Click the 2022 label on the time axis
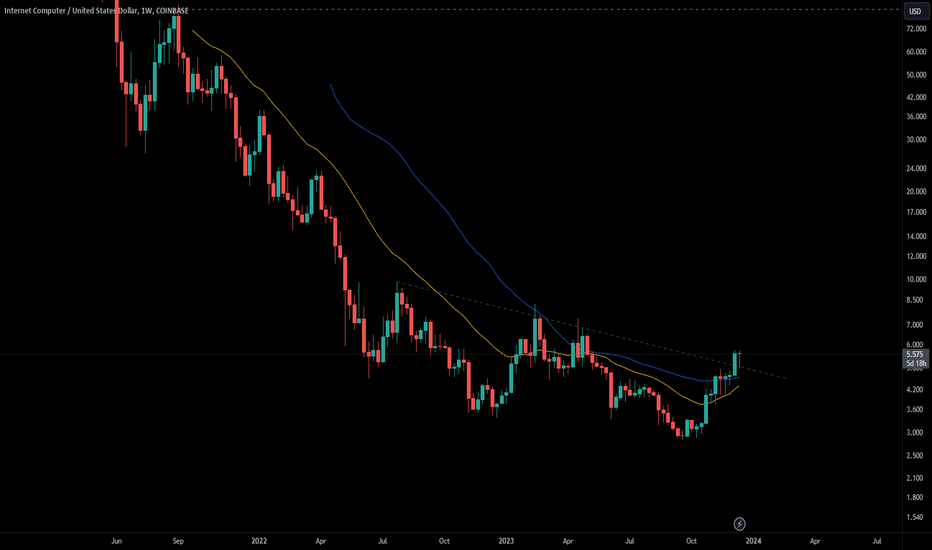This screenshot has width=932, height=550. 259,541
